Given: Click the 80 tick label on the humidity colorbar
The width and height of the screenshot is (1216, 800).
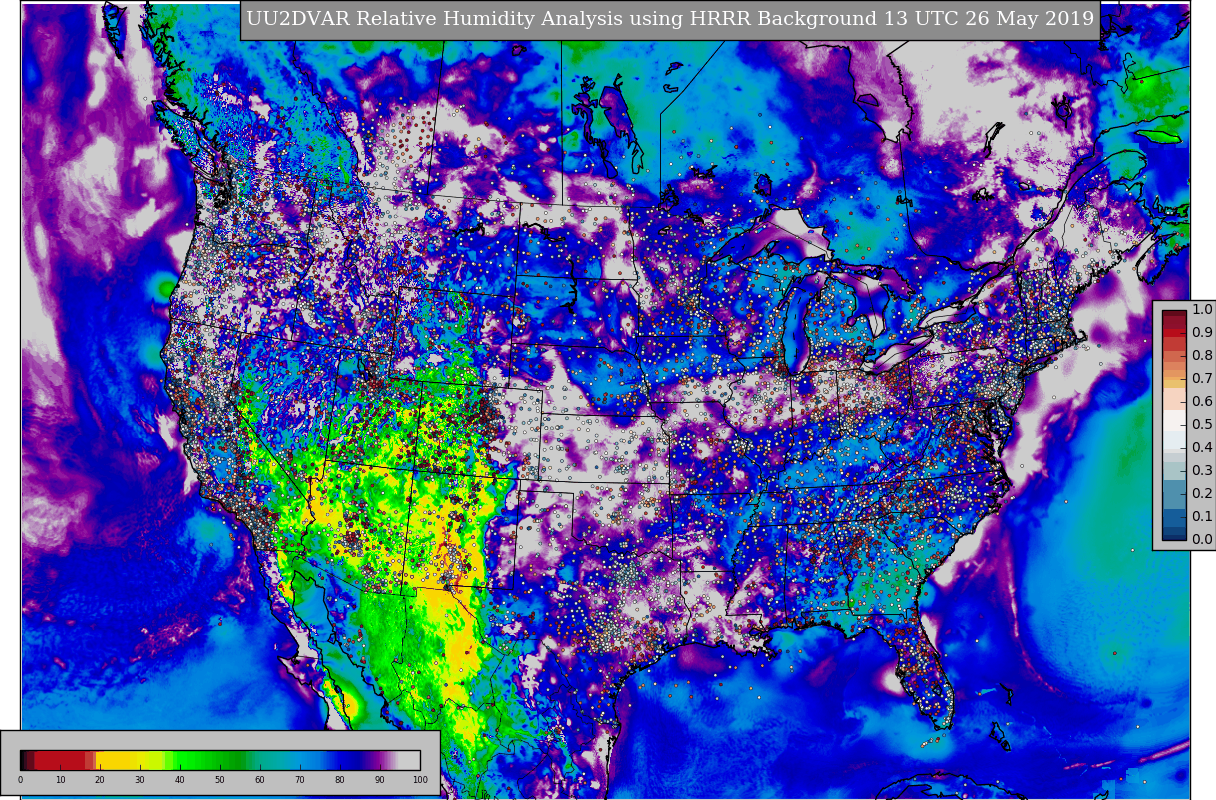Looking at the screenshot, I should point(340,780).
